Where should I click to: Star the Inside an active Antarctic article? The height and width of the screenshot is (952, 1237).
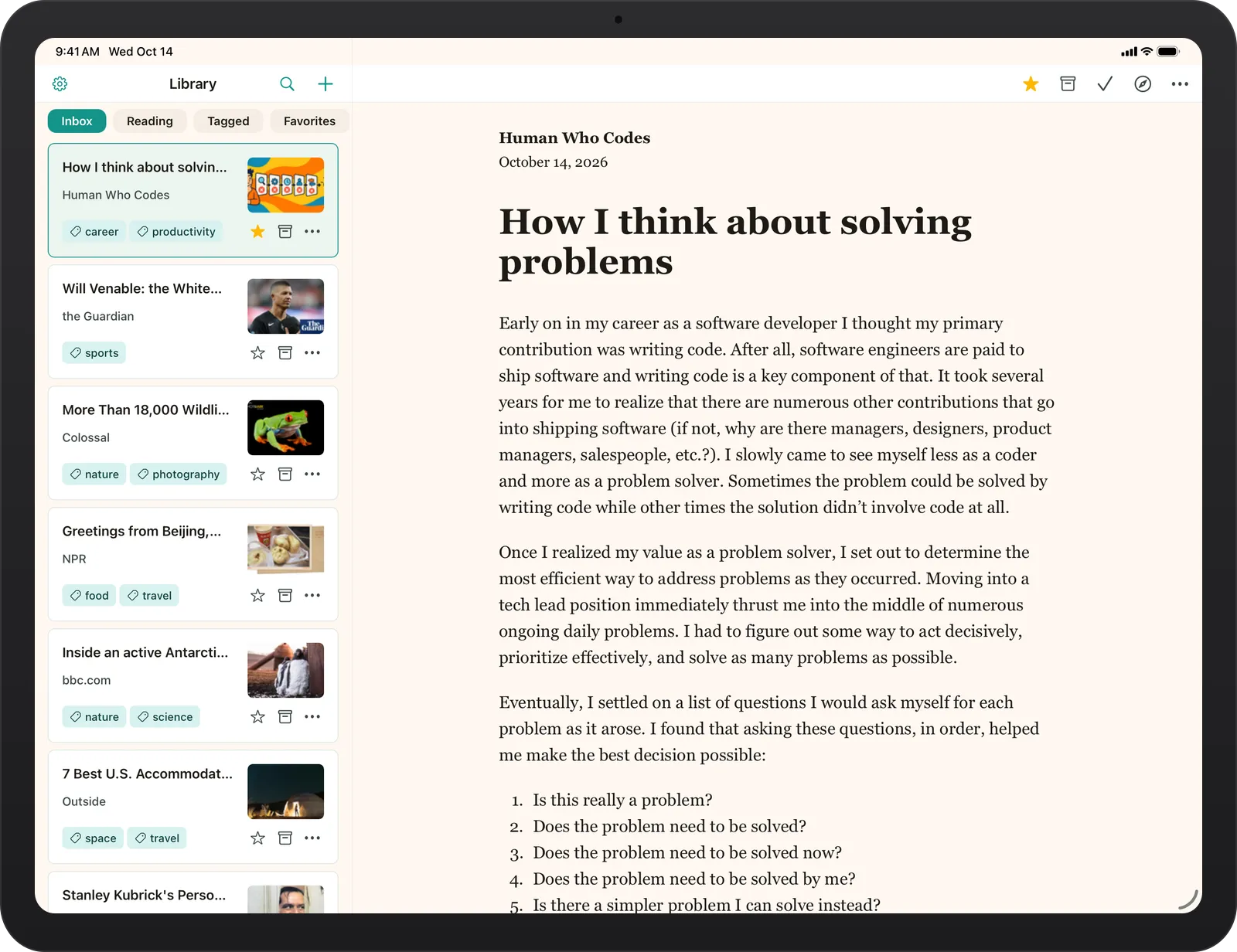coord(257,716)
